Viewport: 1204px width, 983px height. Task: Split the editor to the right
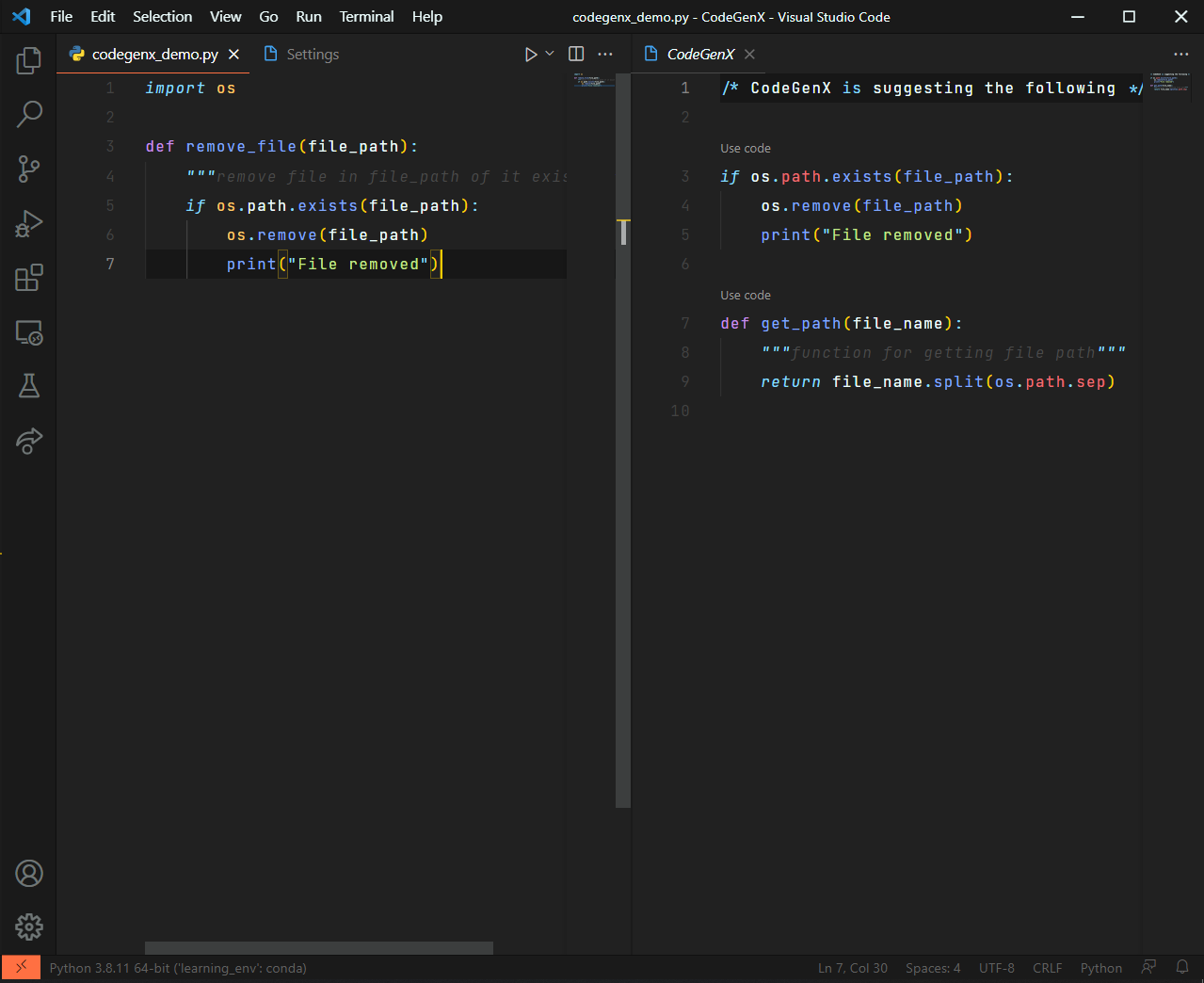[x=576, y=55]
